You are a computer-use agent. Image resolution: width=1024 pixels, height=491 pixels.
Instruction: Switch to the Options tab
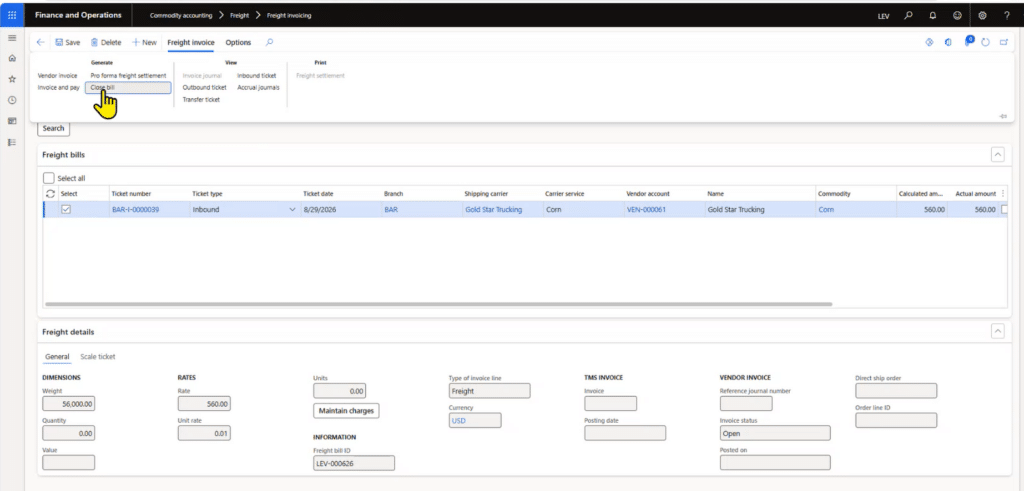tap(238, 42)
